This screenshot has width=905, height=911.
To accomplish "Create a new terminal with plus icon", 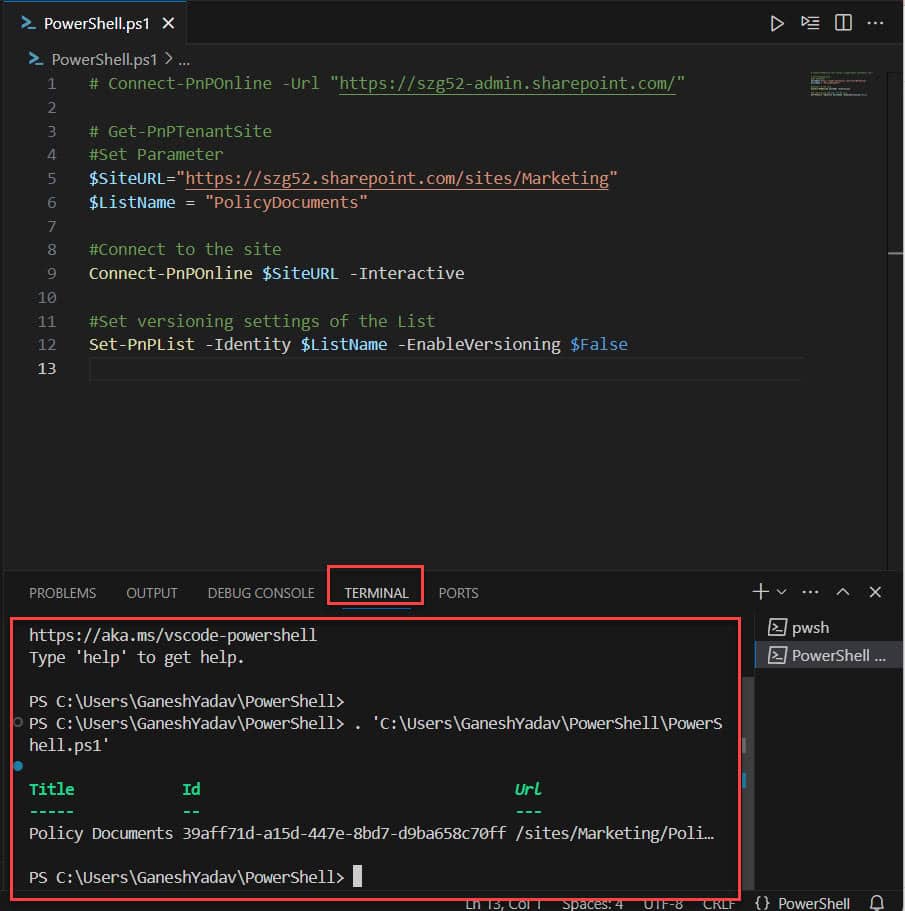I will pyautogui.click(x=760, y=591).
